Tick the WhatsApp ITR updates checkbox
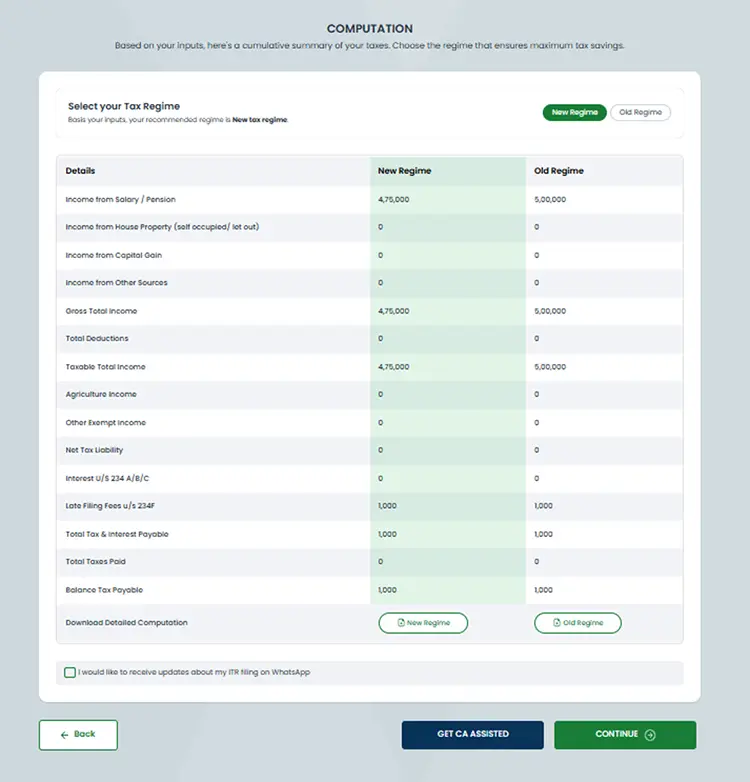The width and height of the screenshot is (750, 782). (x=70, y=672)
